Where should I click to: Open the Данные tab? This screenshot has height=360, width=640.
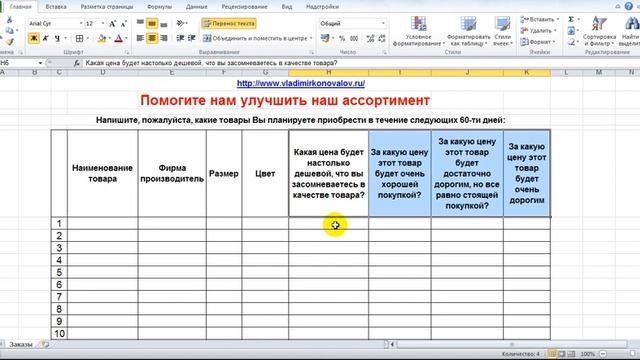click(197, 7)
